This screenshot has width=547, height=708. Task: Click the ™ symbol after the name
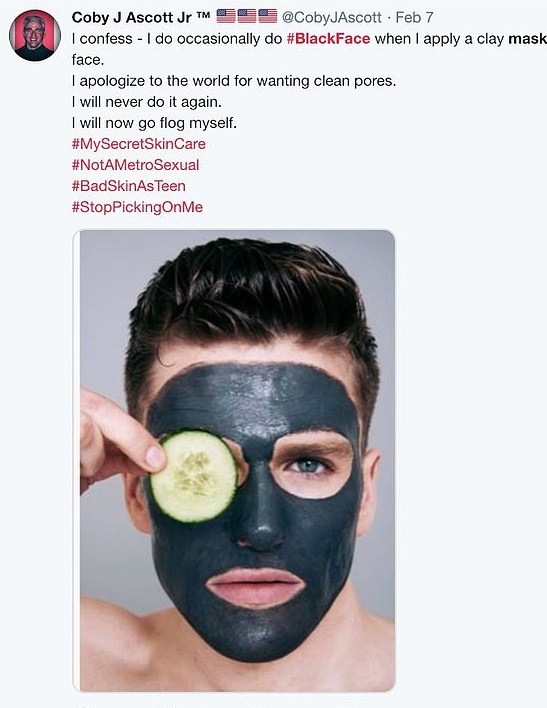point(204,14)
